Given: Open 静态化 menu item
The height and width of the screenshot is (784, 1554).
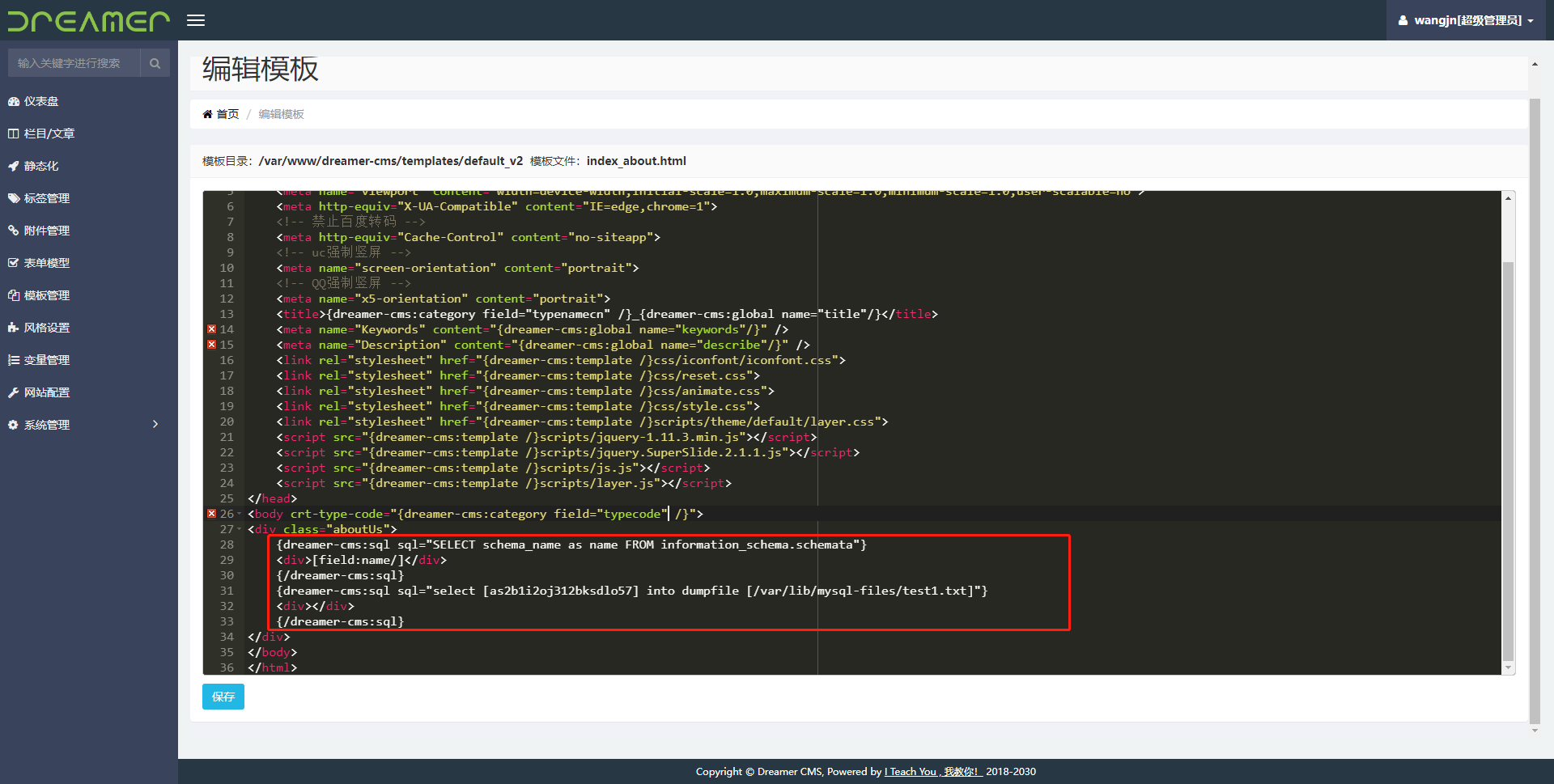Looking at the screenshot, I should [x=89, y=166].
